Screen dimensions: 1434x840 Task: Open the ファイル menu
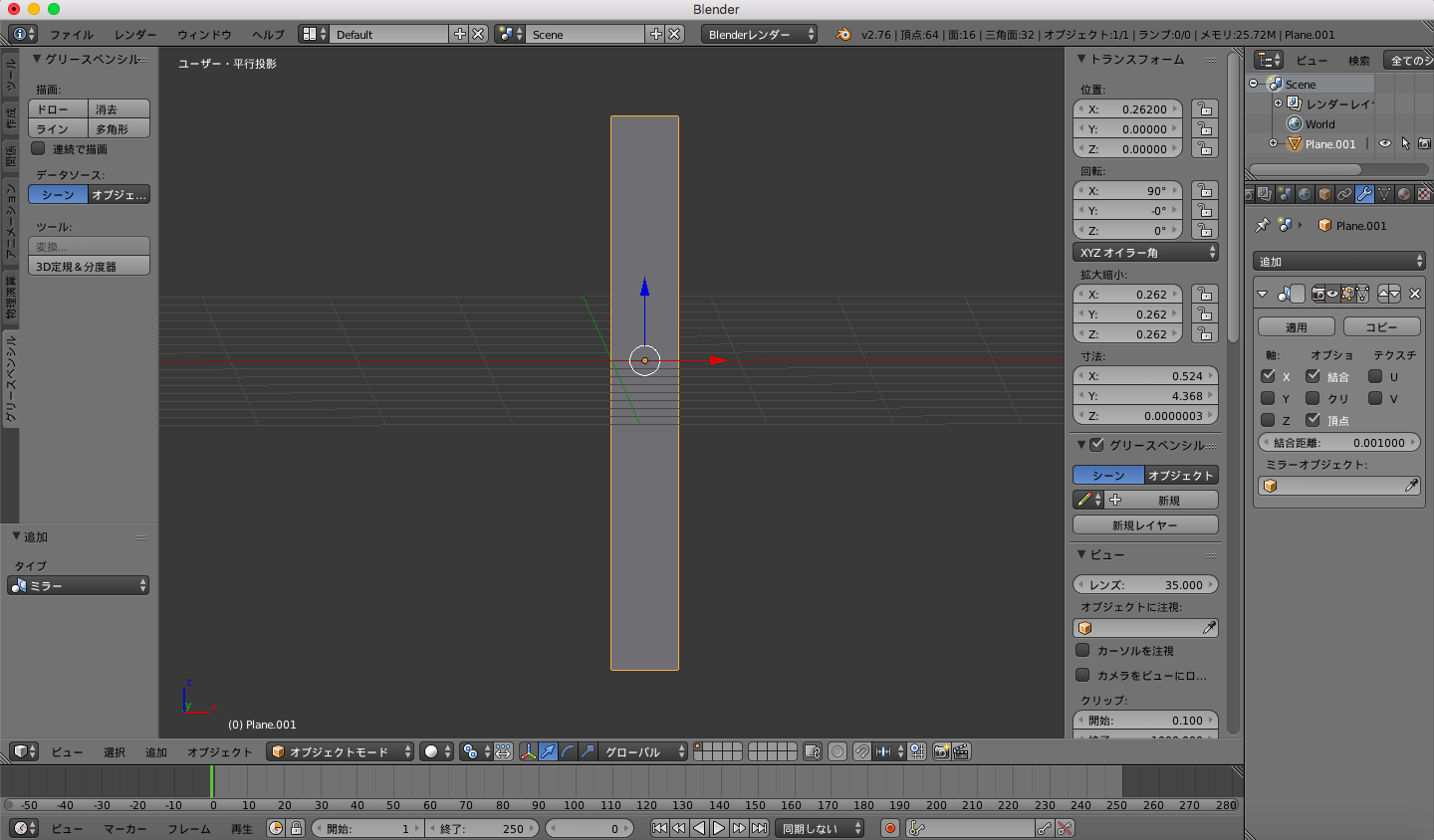pyautogui.click(x=72, y=35)
